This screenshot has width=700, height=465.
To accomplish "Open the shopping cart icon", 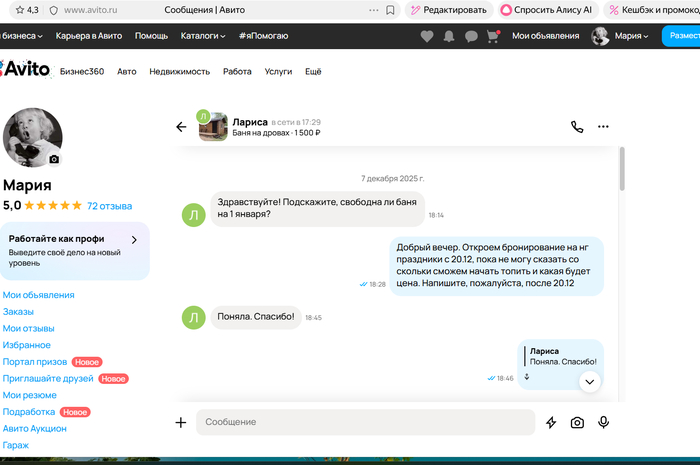I will tap(492, 36).
